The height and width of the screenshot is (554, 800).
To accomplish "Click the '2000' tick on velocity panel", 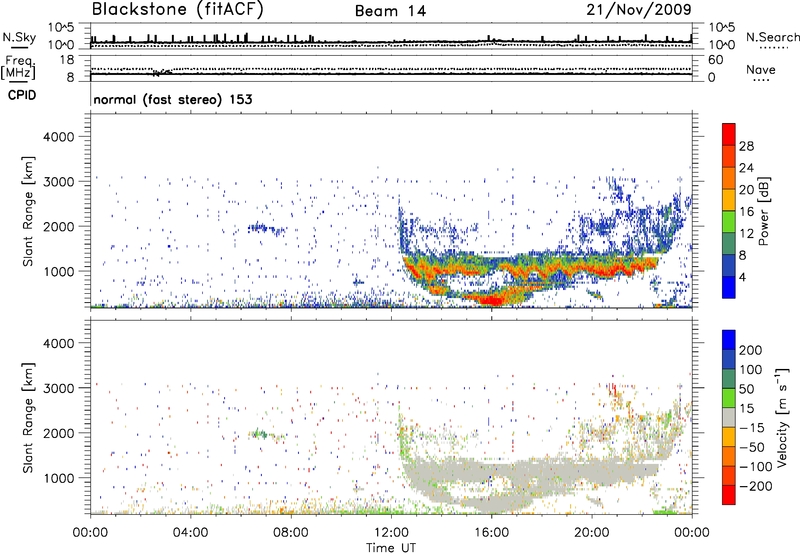I will point(58,433).
